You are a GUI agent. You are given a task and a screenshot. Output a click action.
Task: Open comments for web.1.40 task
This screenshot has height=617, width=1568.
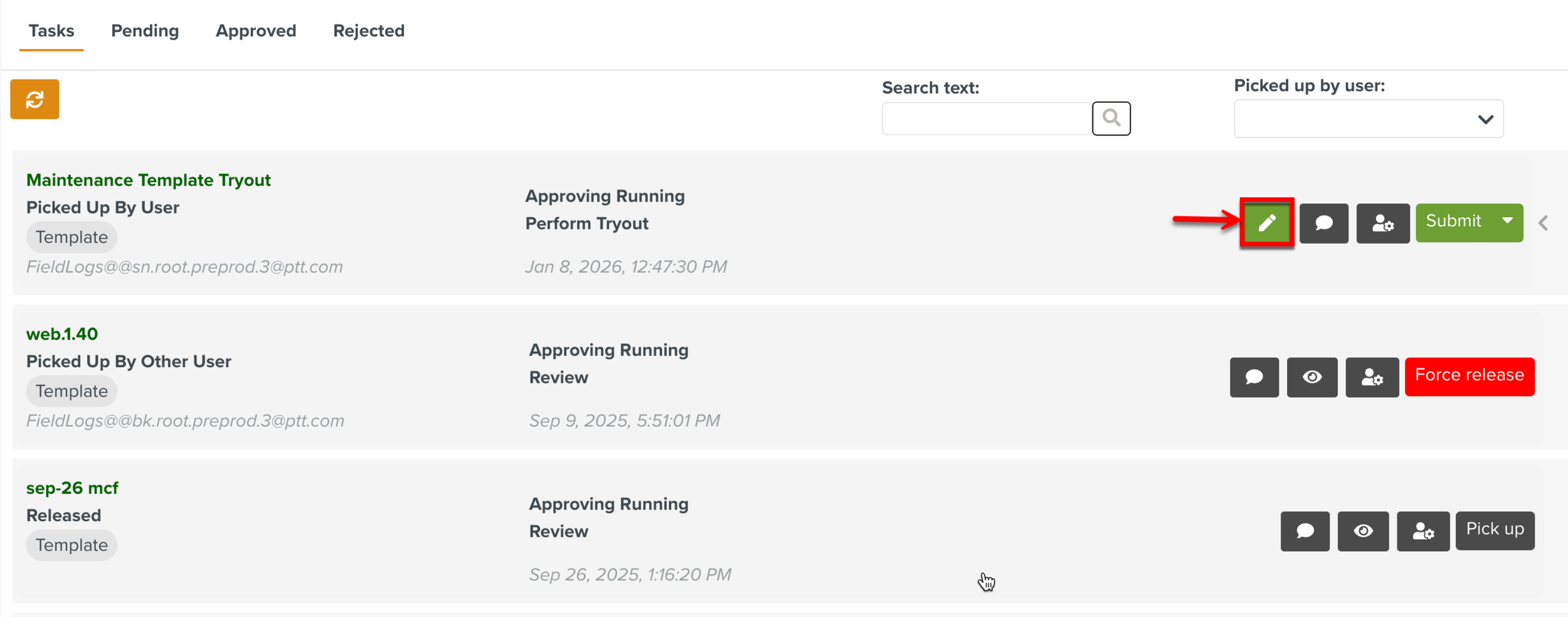point(1254,377)
